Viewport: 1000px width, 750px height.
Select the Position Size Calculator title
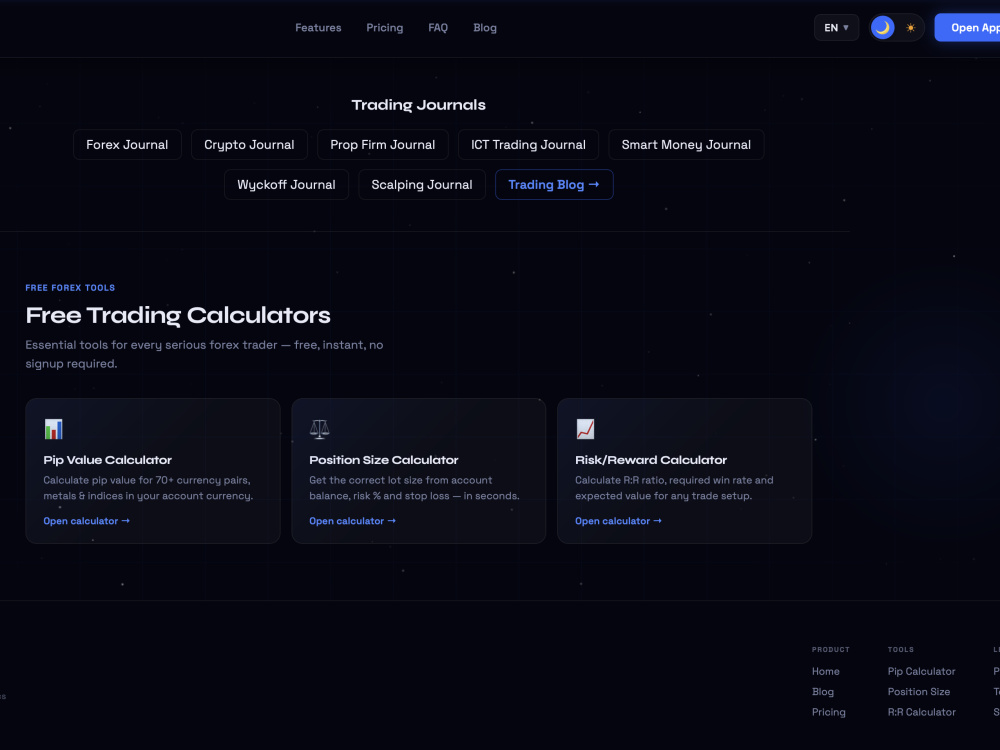pyautogui.click(x=384, y=460)
